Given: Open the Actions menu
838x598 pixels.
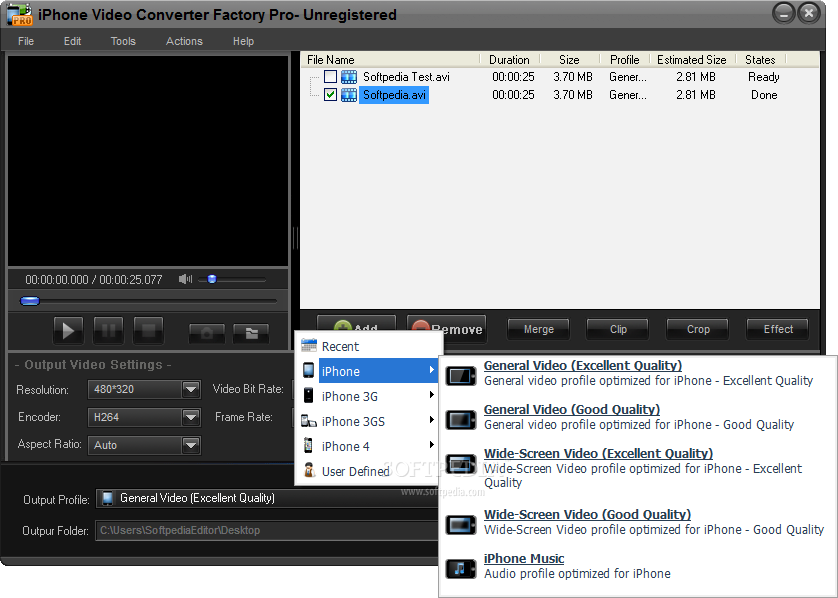Looking at the screenshot, I should 184,41.
